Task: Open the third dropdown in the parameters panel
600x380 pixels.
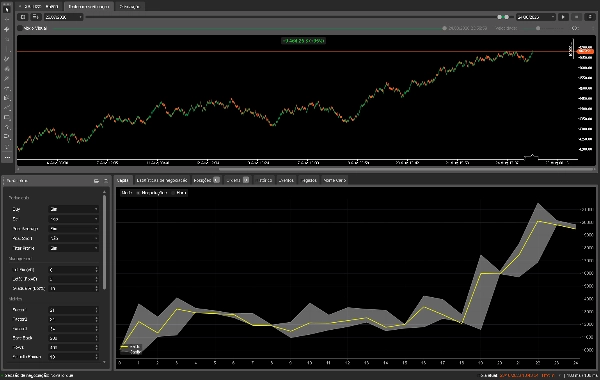Action: coord(73,228)
